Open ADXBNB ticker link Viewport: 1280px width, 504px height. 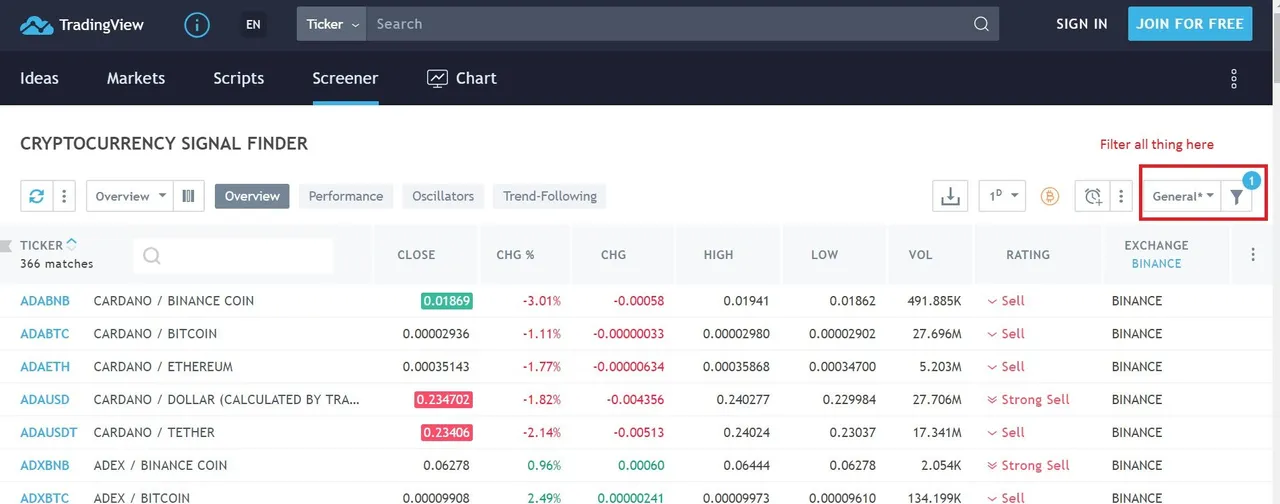coord(44,465)
